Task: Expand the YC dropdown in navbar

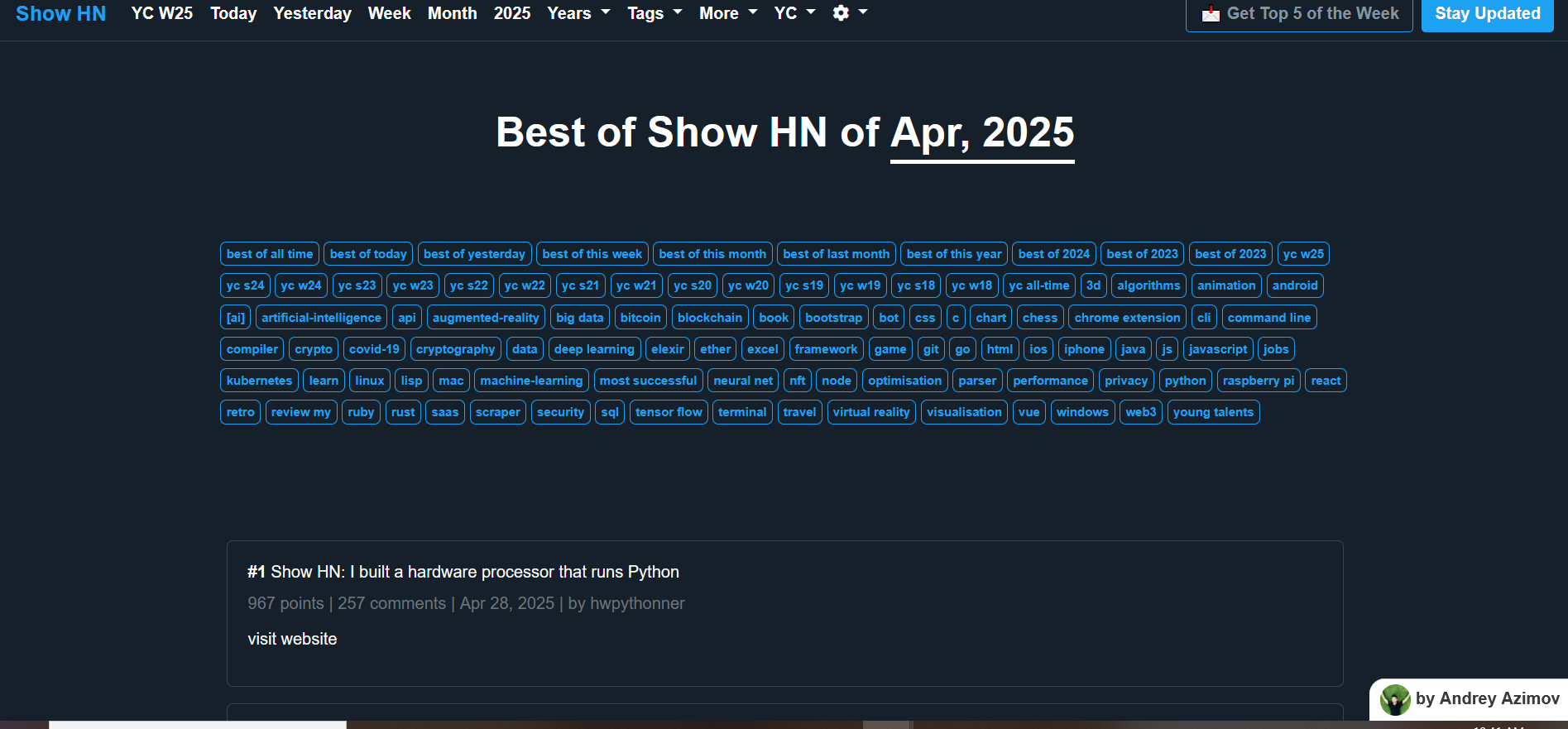Action: click(x=794, y=13)
